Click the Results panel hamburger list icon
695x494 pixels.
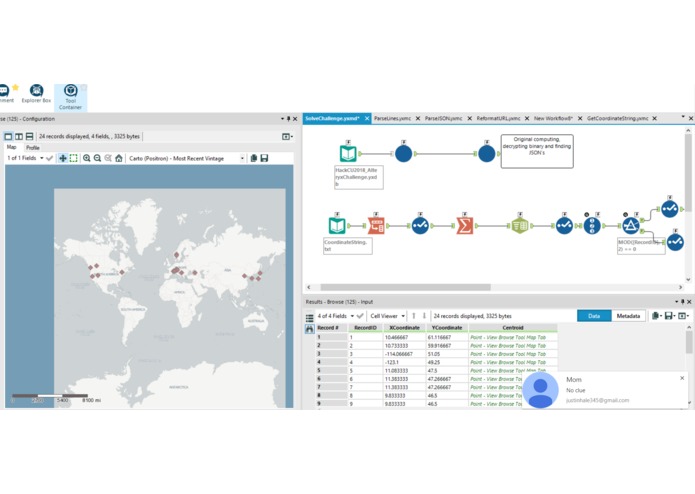[x=309, y=317]
